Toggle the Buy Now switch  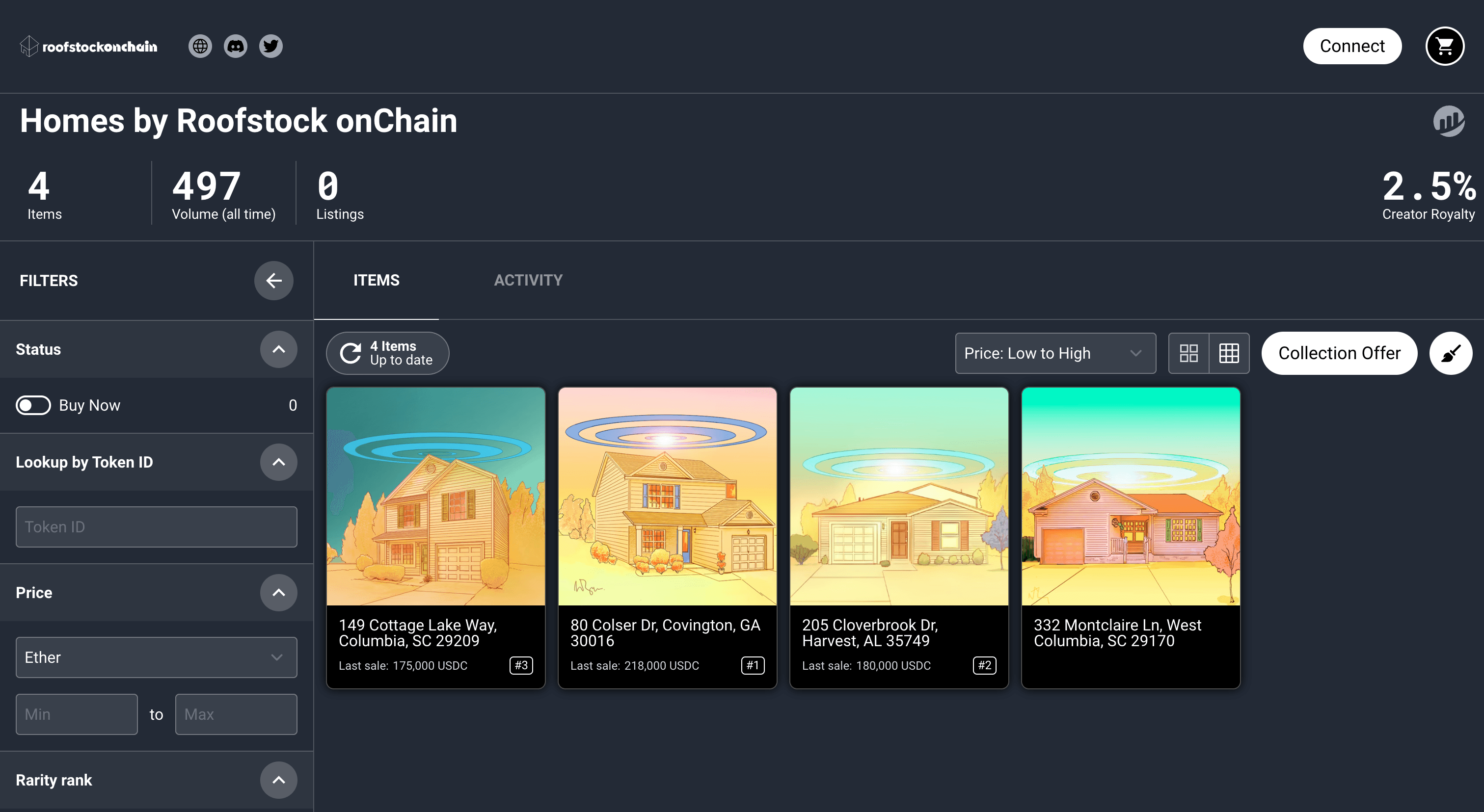33,405
